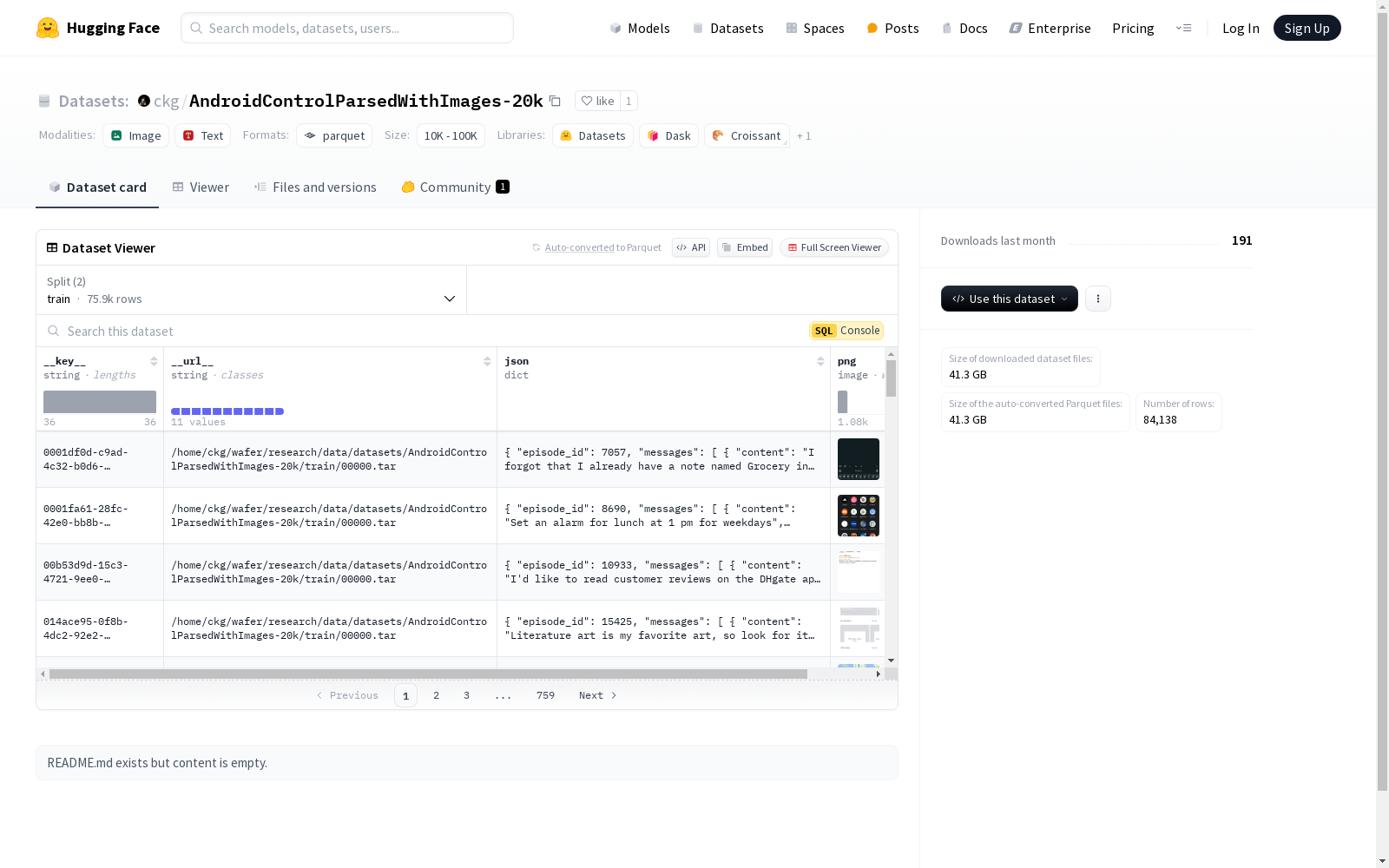1389x868 pixels.
Task: Open the Pricing page
Action: [x=1133, y=28]
